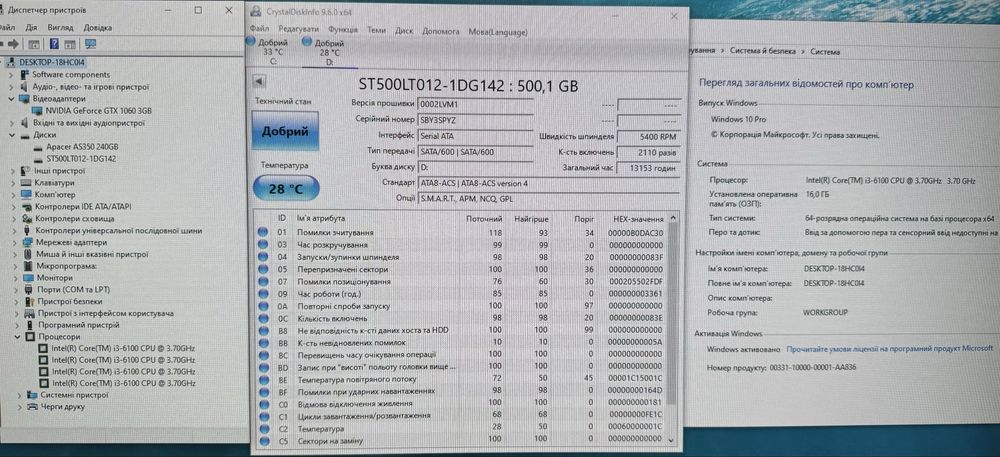Click the scan for hardware changes monitor icon
Viewport: 1000px width, 457px height.
[90, 44]
